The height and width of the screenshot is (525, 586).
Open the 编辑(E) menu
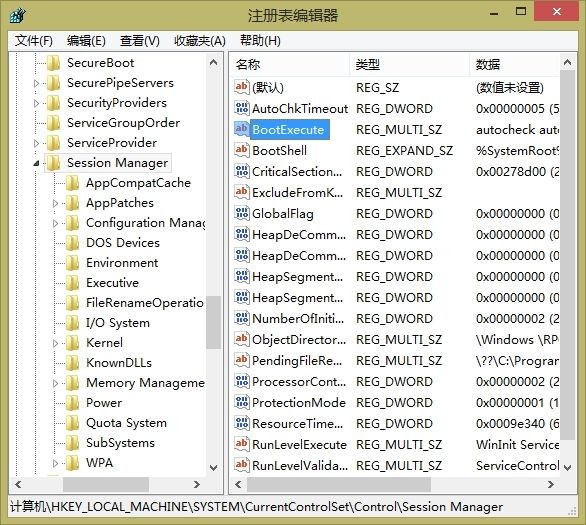tap(86, 40)
